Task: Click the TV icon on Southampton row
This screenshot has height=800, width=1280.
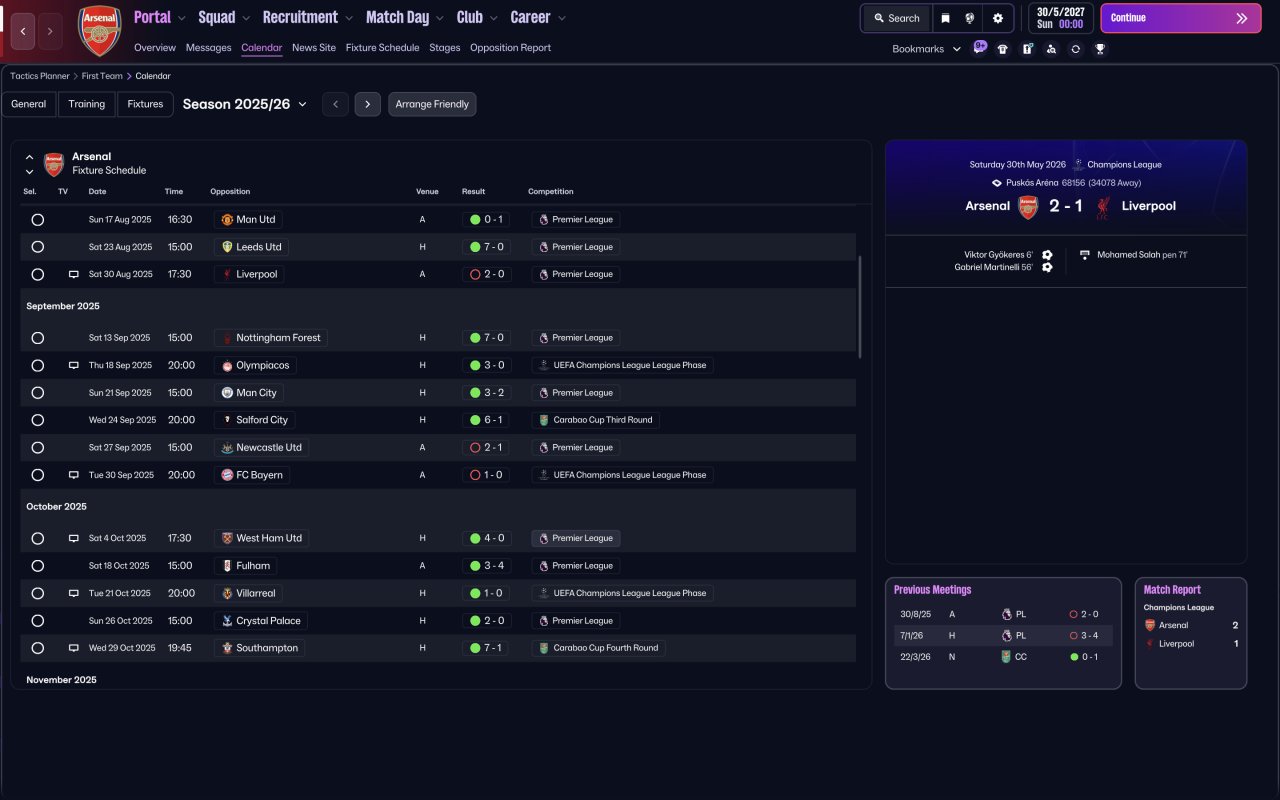Action: pos(73,648)
